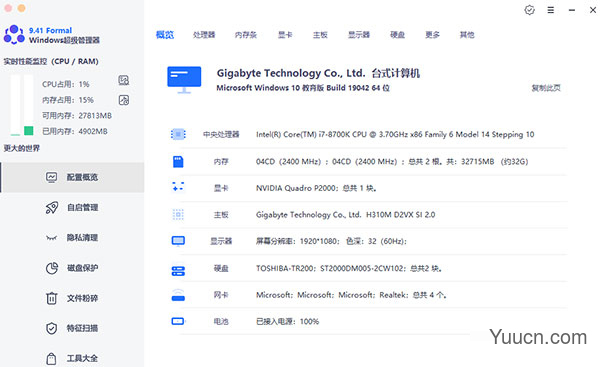Open 磁盘保护 disk protection
This screenshot has height=367, width=600.
[73, 268]
